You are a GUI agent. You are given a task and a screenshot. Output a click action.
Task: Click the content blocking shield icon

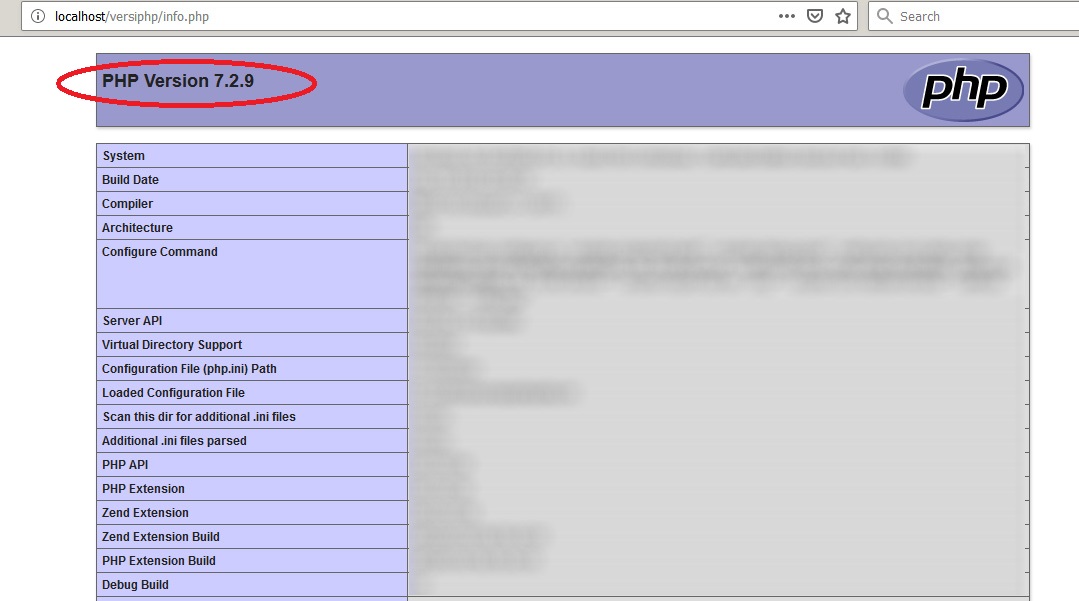[x=814, y=16]
